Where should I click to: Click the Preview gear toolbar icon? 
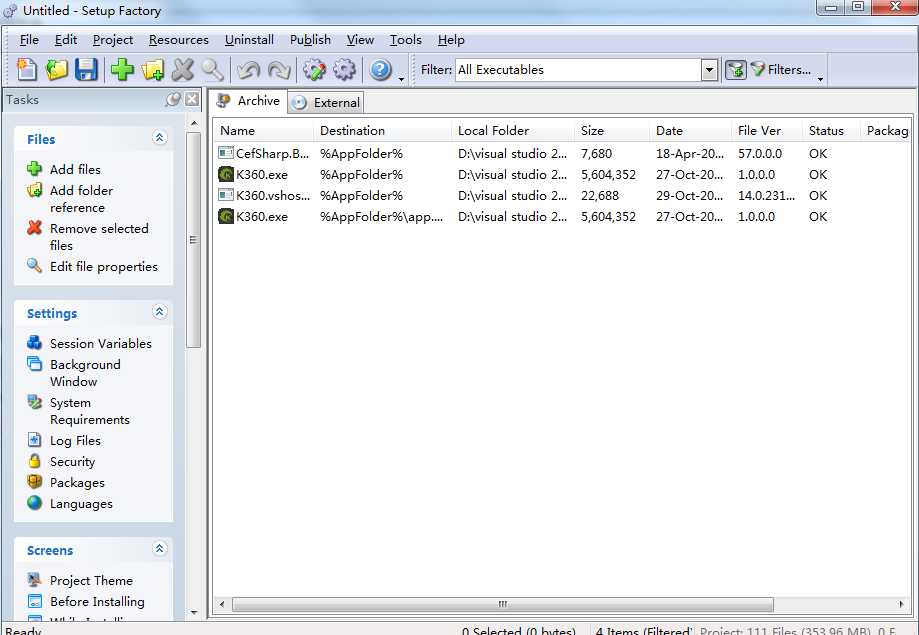[x=344, y=70]
